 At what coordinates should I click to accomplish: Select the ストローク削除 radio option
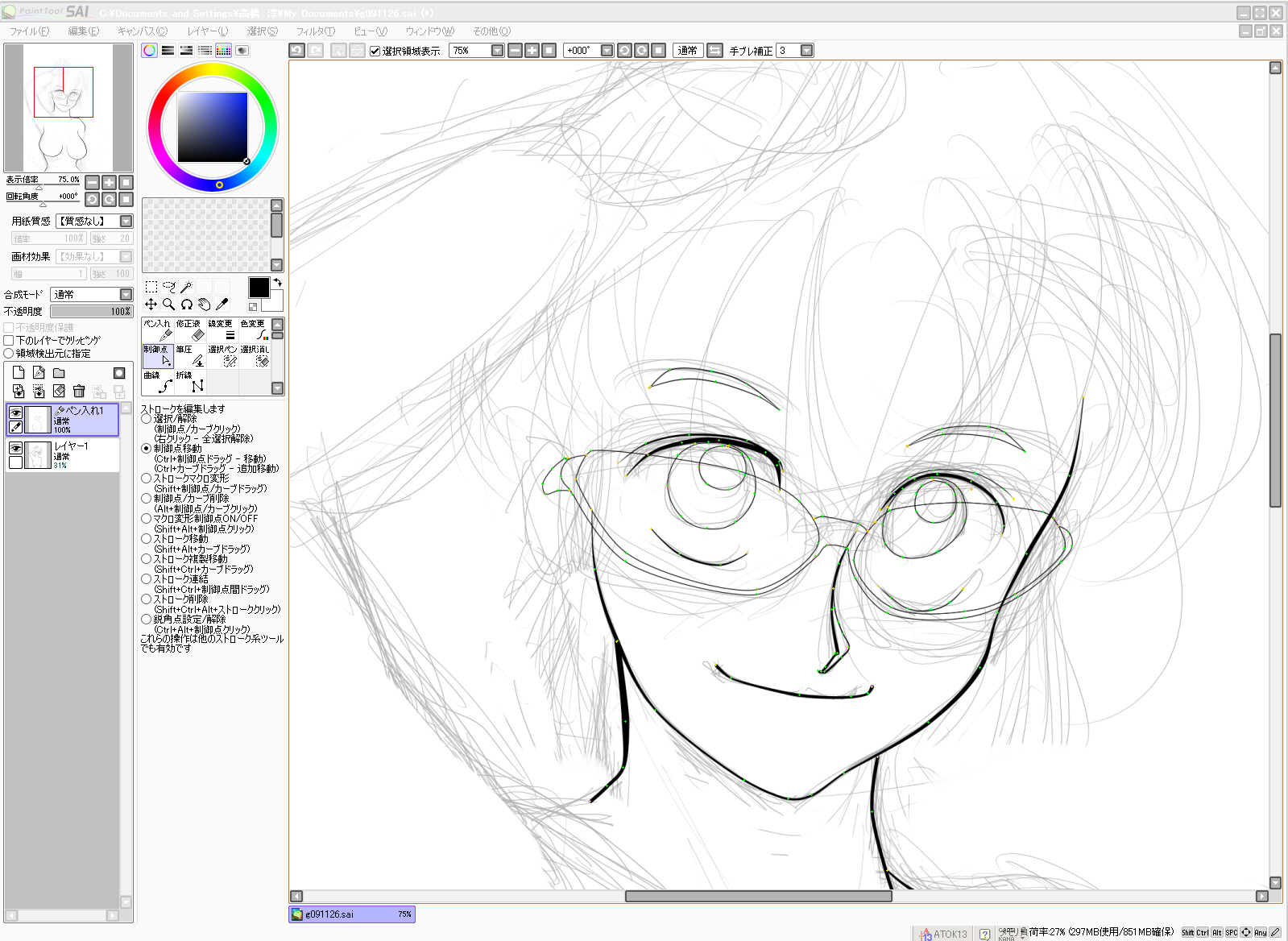[x=146, y=599]
